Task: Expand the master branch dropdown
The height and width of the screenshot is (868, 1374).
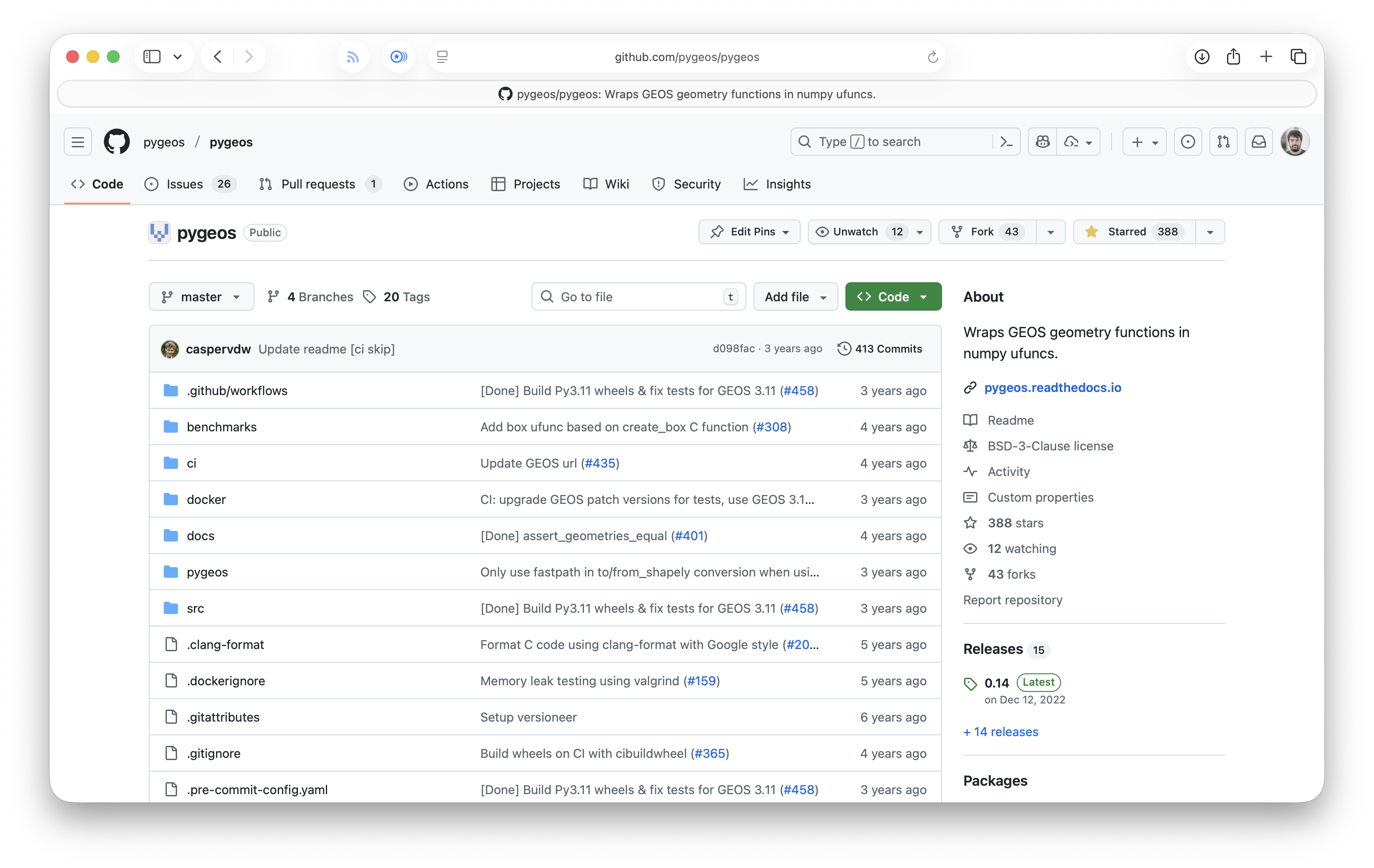Action: 201,296
